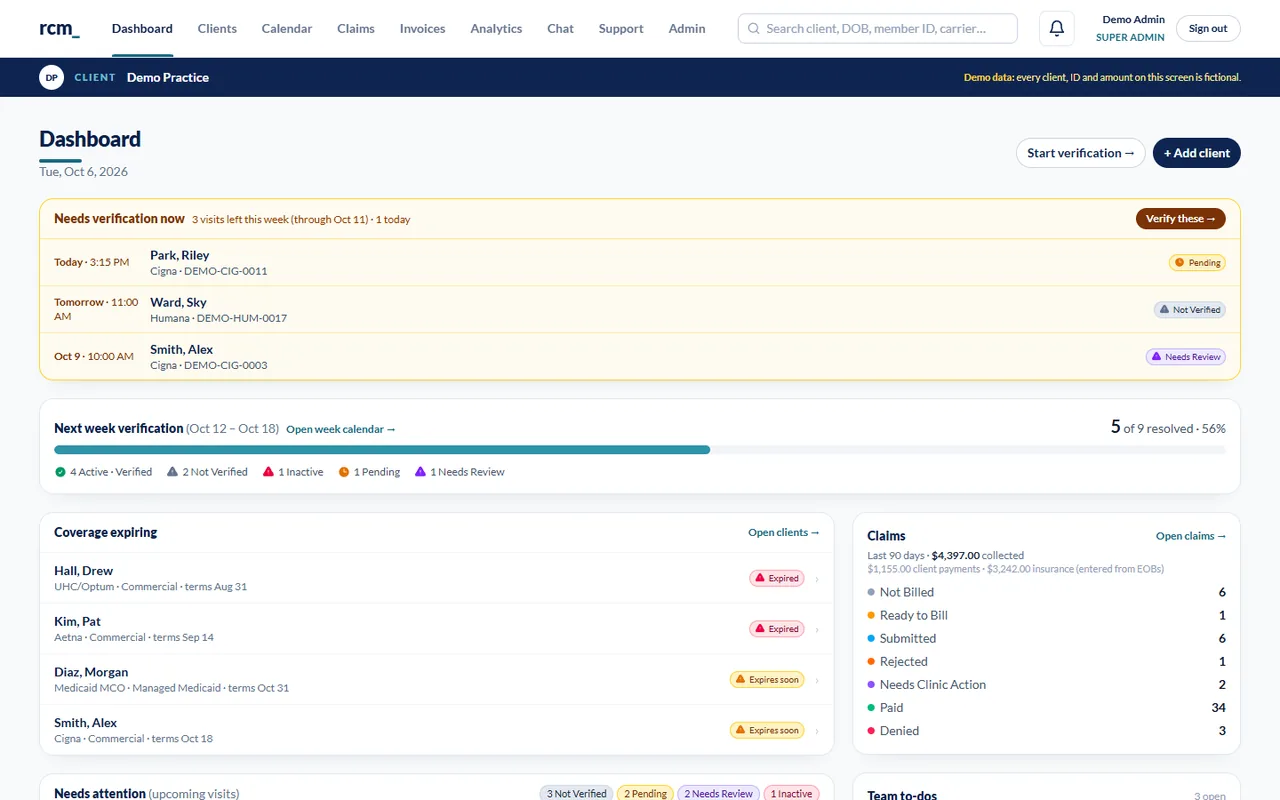Open the Park, Riley visit row

coord(640,263)
